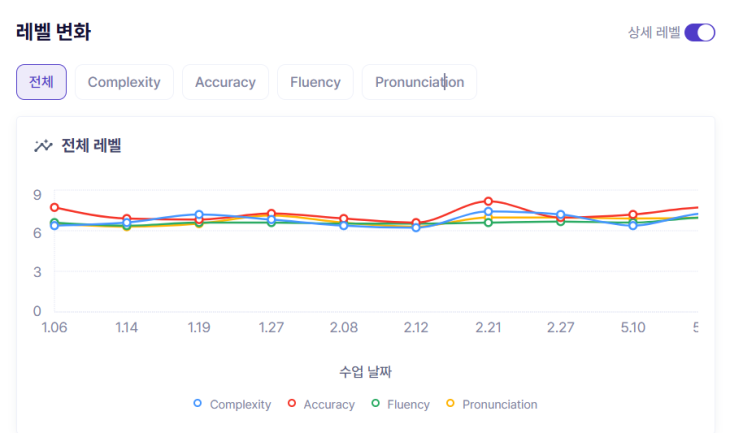The image size is (743, 433).
Task: Click the Accuracy data point at 2.21
Action: coord(488,201)
